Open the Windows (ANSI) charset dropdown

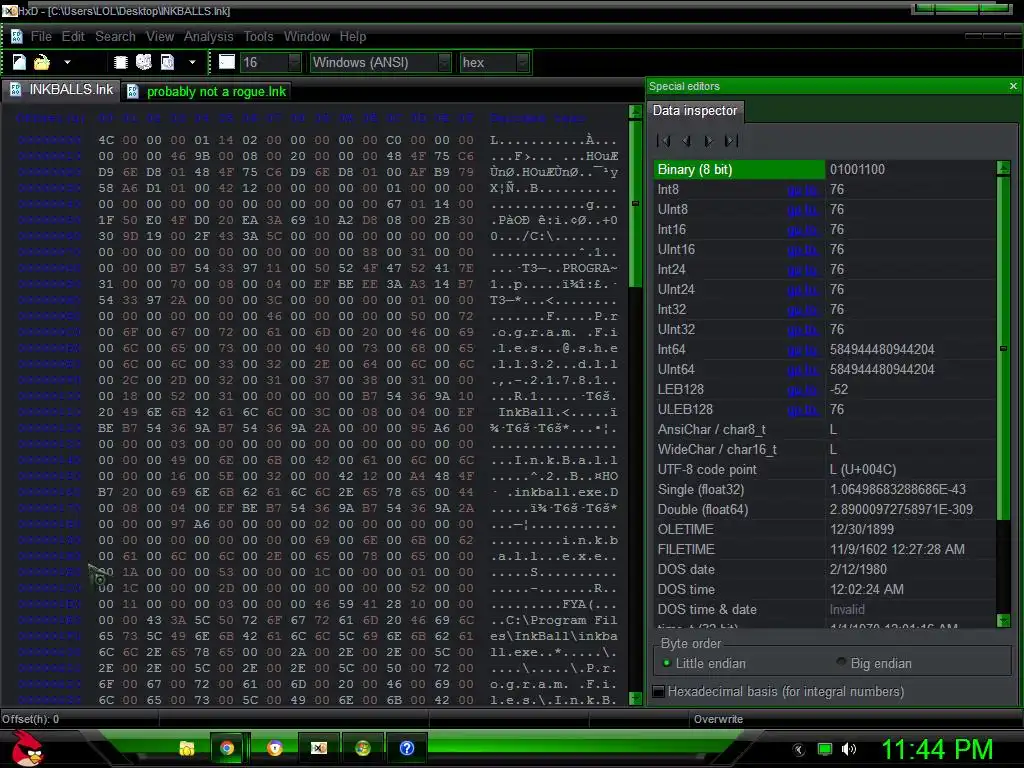pyautogui.click(x=445, y=62)
